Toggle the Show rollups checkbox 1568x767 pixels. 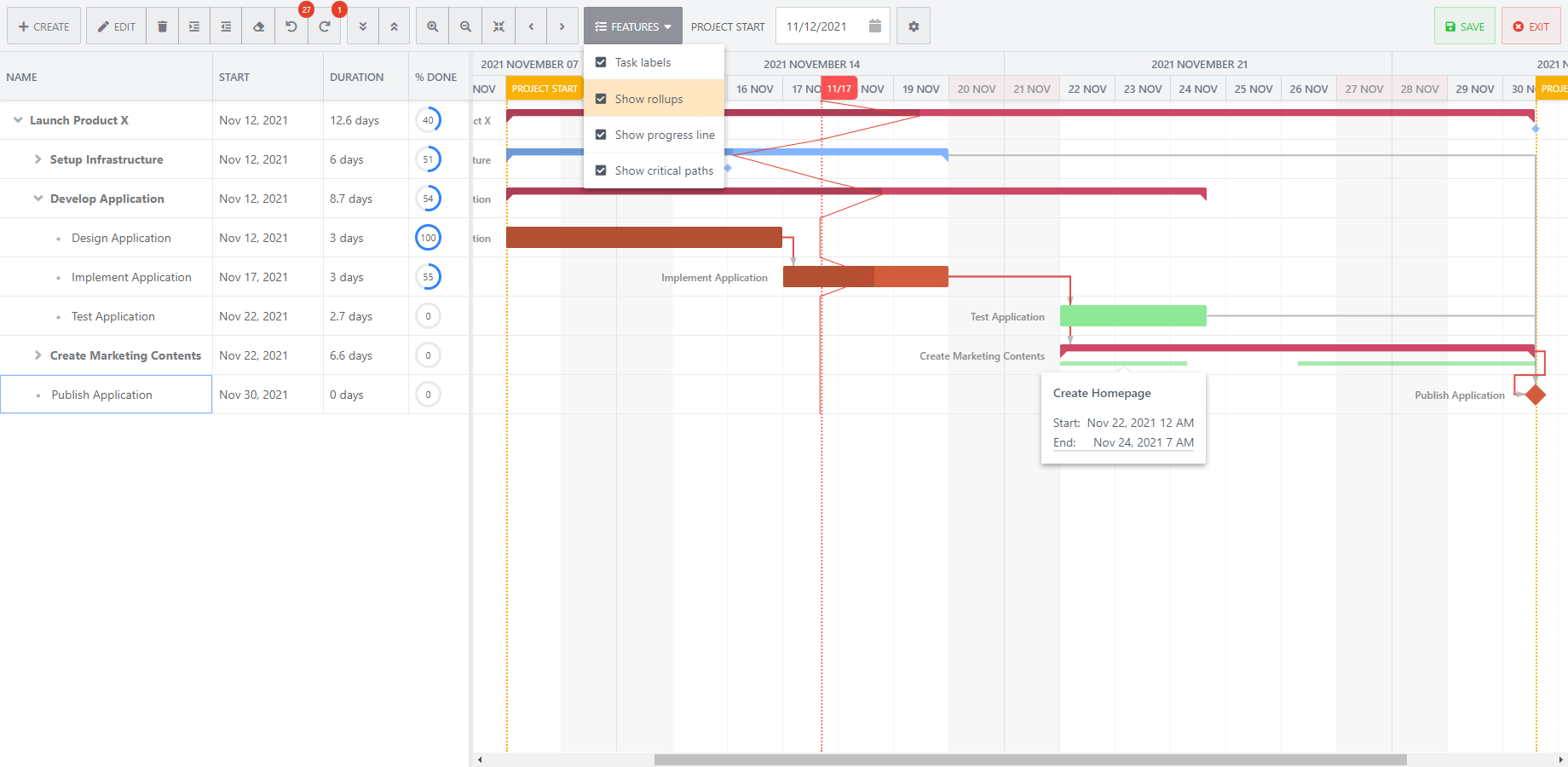[601, 99]
